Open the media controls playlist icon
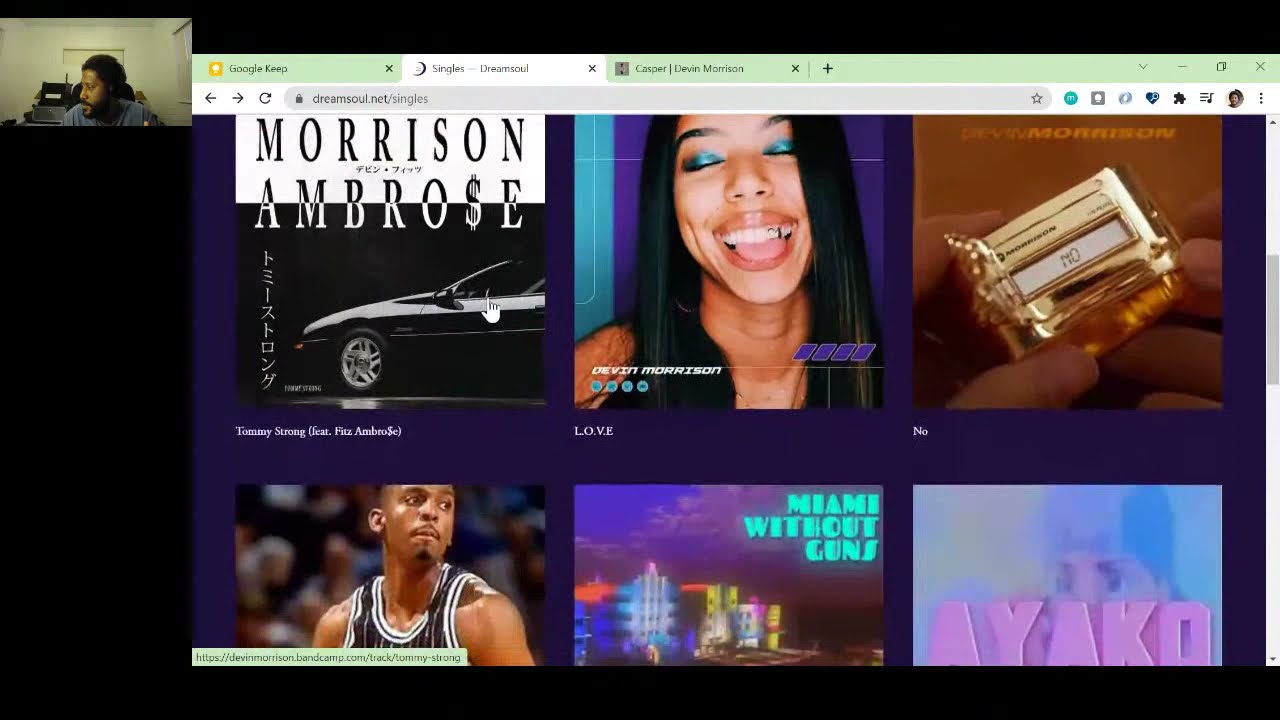The width and height of the screenshot is (1280, 720). 1206,98
